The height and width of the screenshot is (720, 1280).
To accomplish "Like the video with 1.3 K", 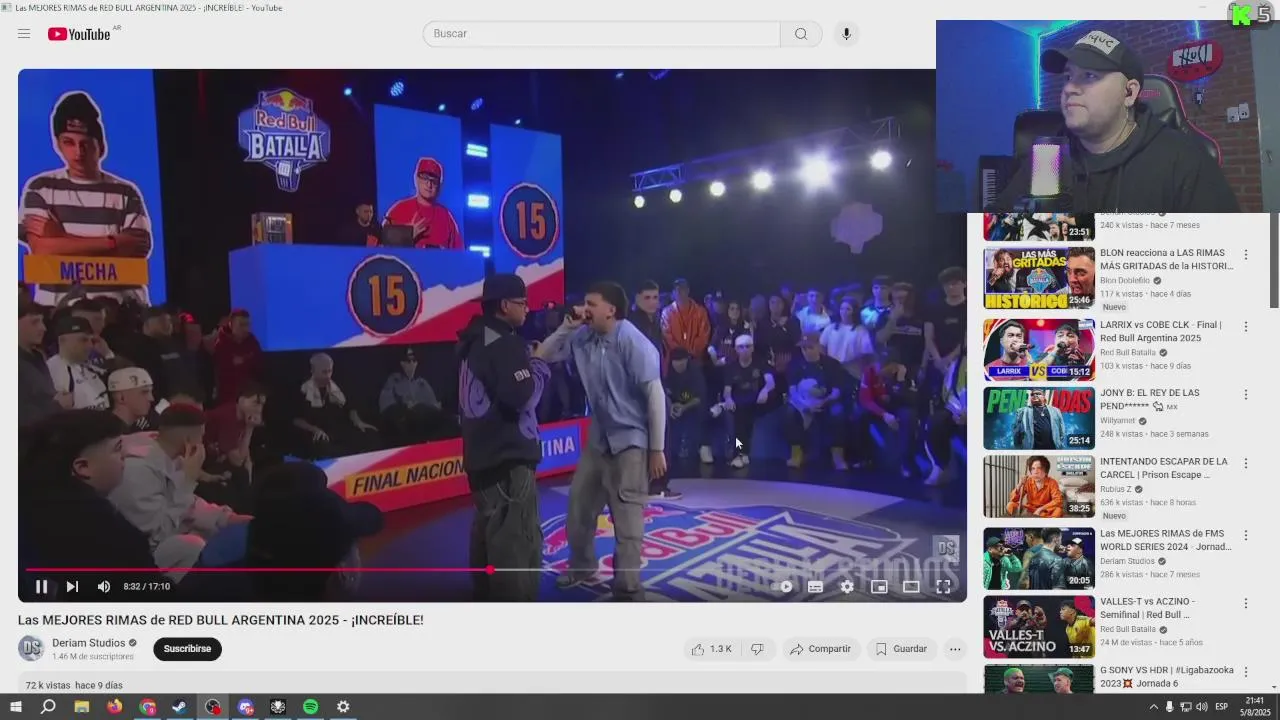I will 711,649.
